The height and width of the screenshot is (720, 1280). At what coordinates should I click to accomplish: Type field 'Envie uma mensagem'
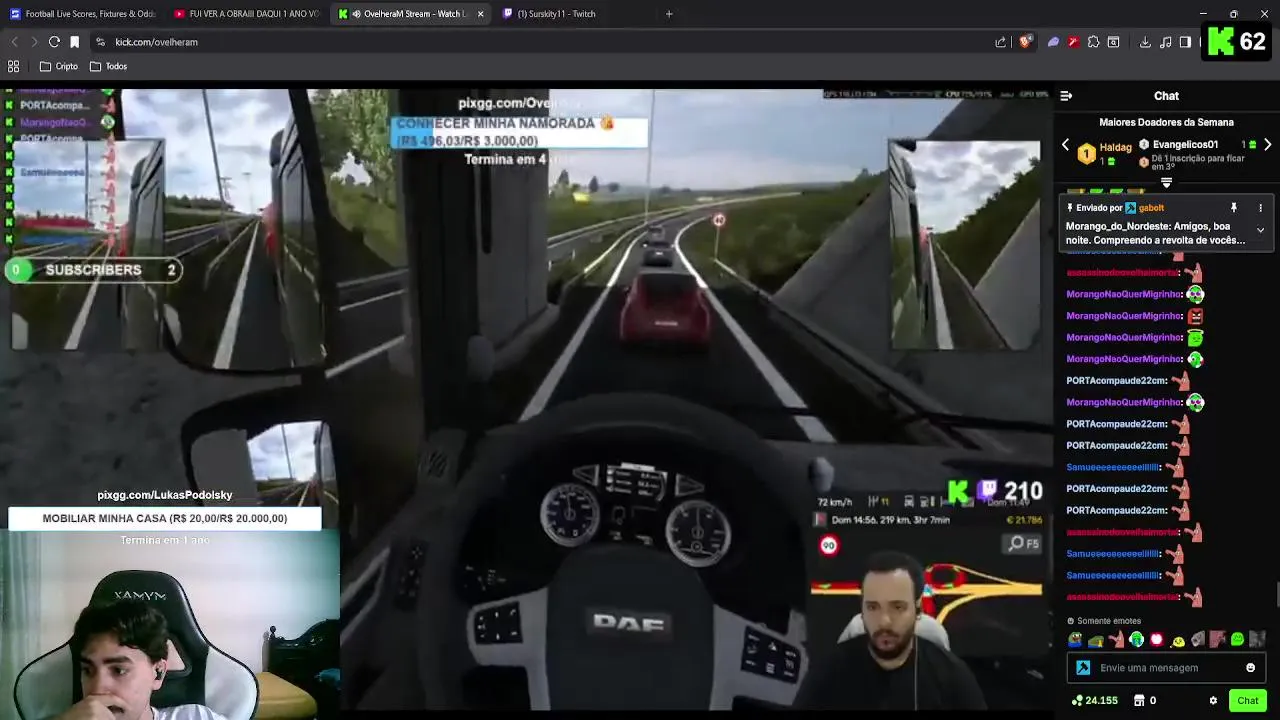(1168, 668)
